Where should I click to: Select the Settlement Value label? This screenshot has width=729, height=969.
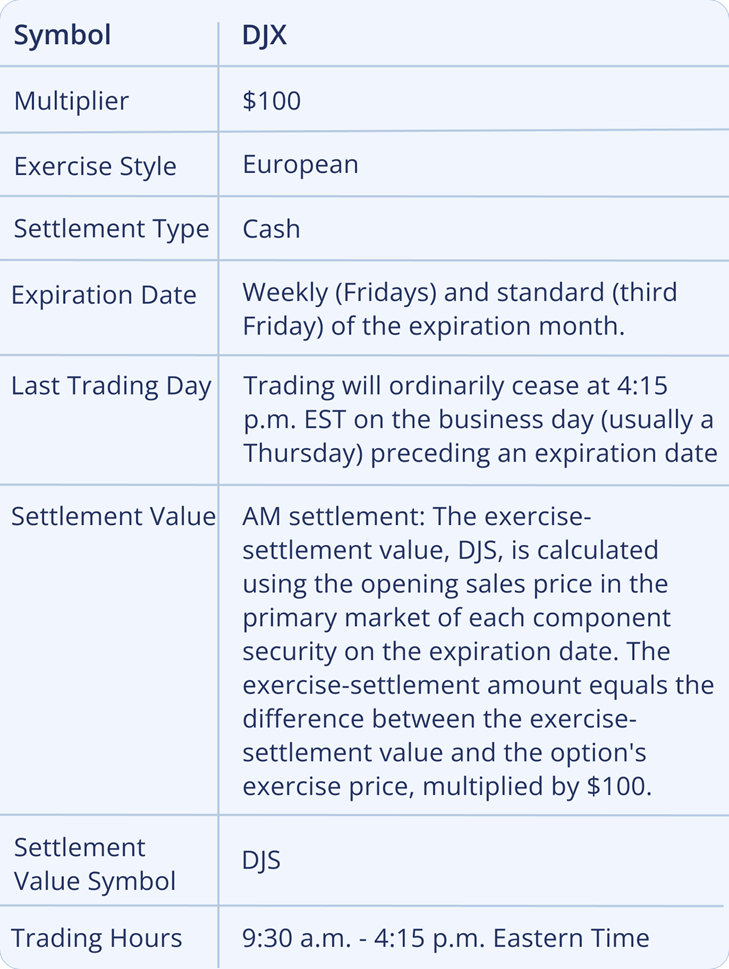113,516
